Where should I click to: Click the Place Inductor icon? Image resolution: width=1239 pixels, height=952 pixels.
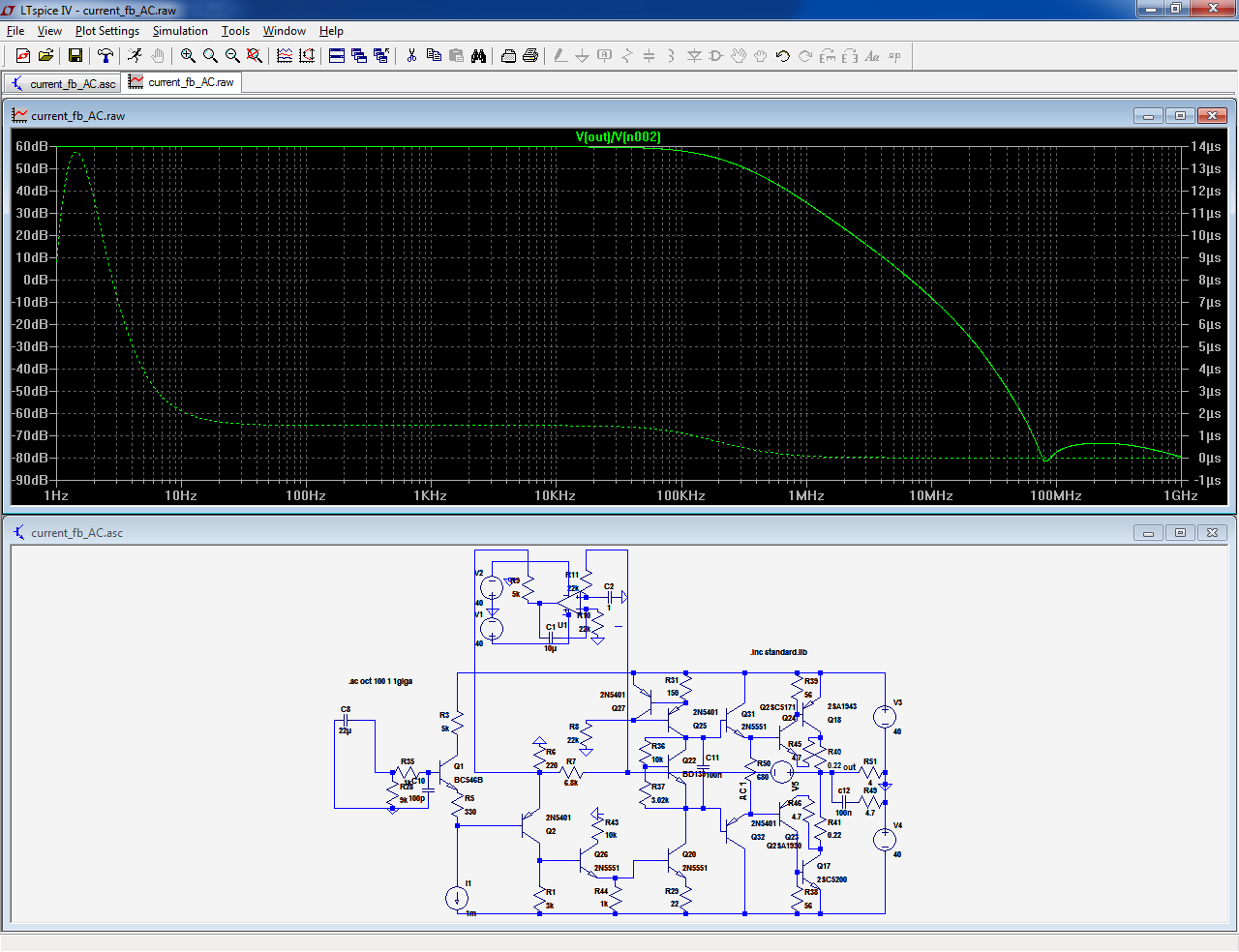(672, 56)
